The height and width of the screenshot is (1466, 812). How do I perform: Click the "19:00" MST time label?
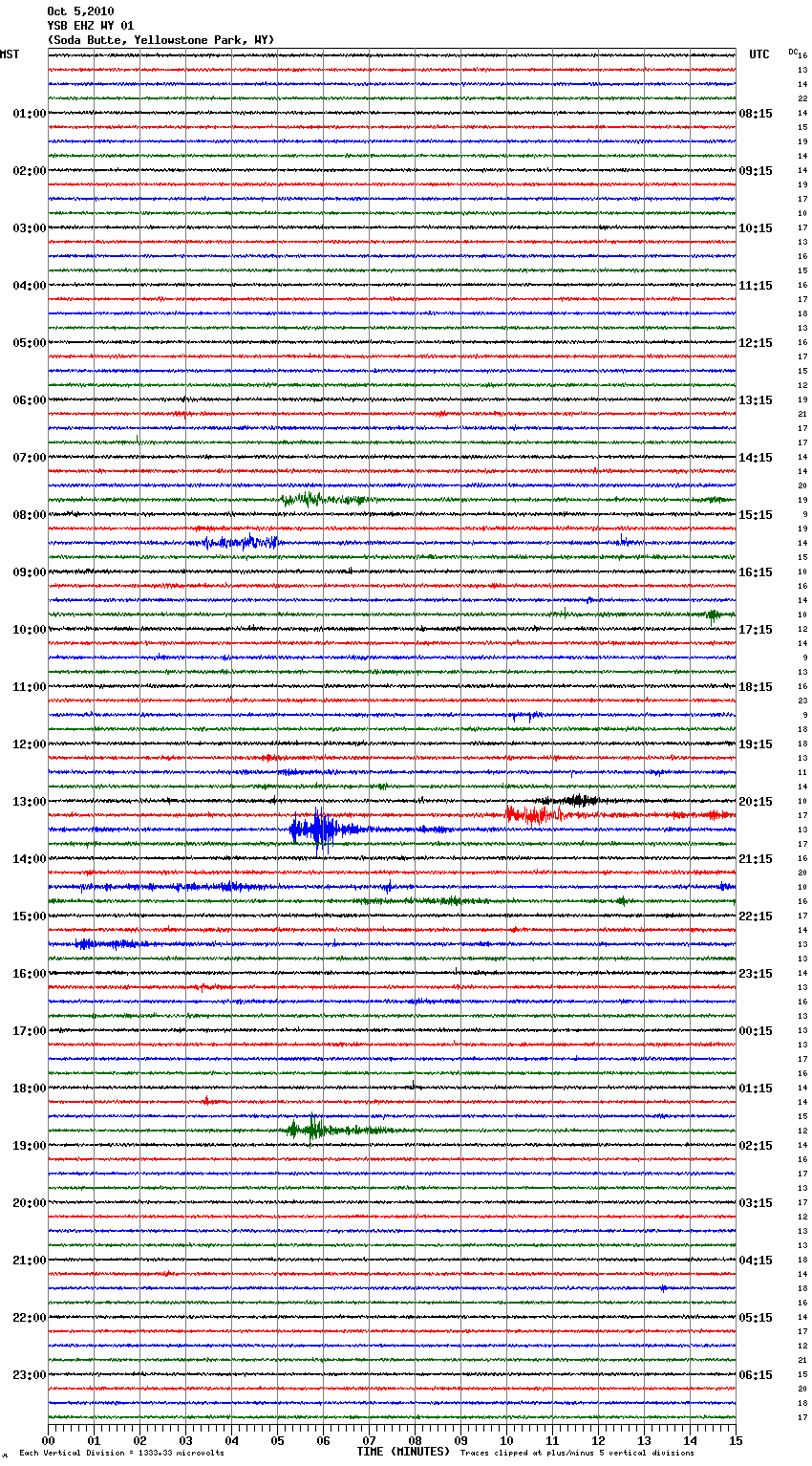tap(30, 1146)
